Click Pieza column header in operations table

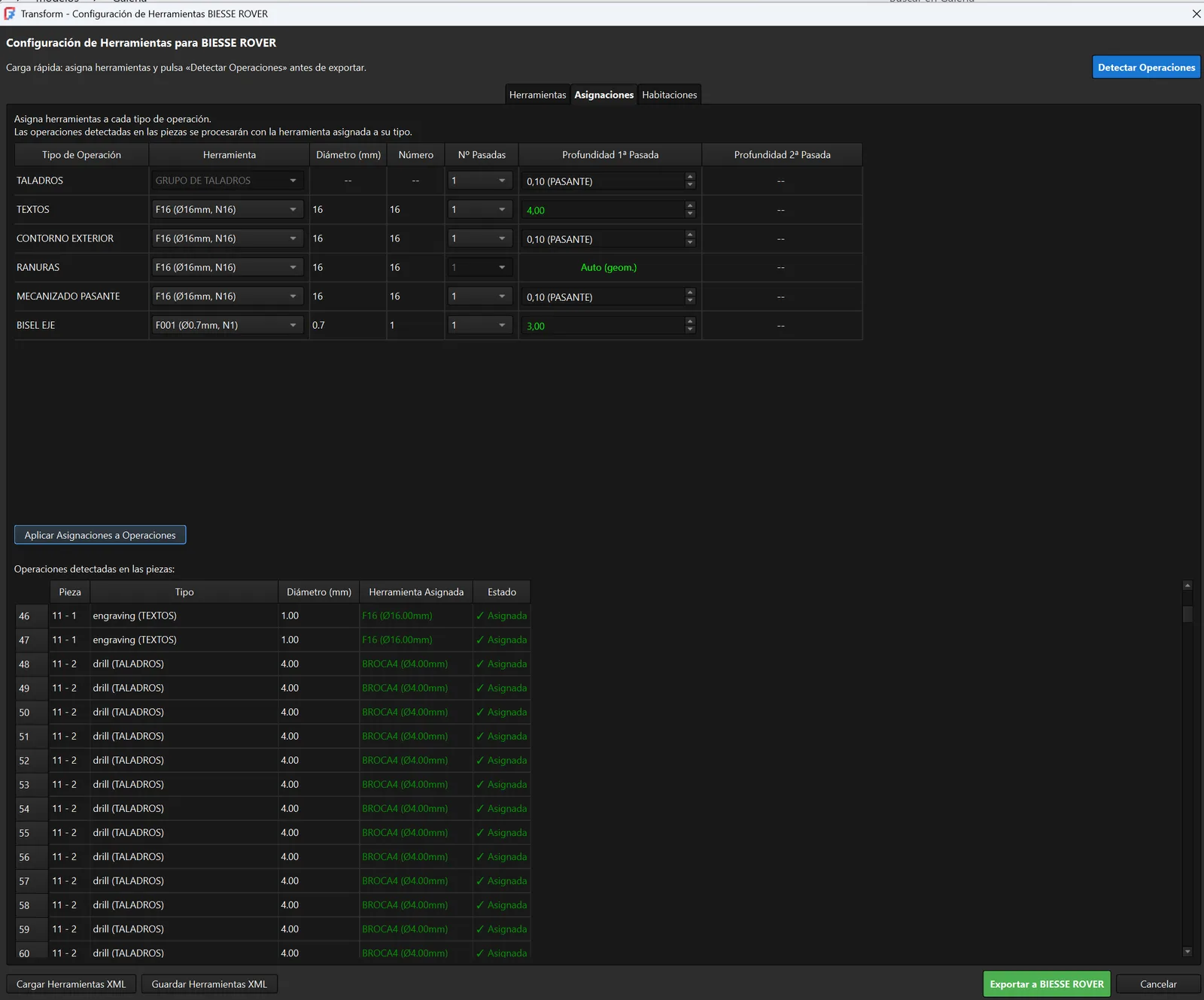pos(70,592)
